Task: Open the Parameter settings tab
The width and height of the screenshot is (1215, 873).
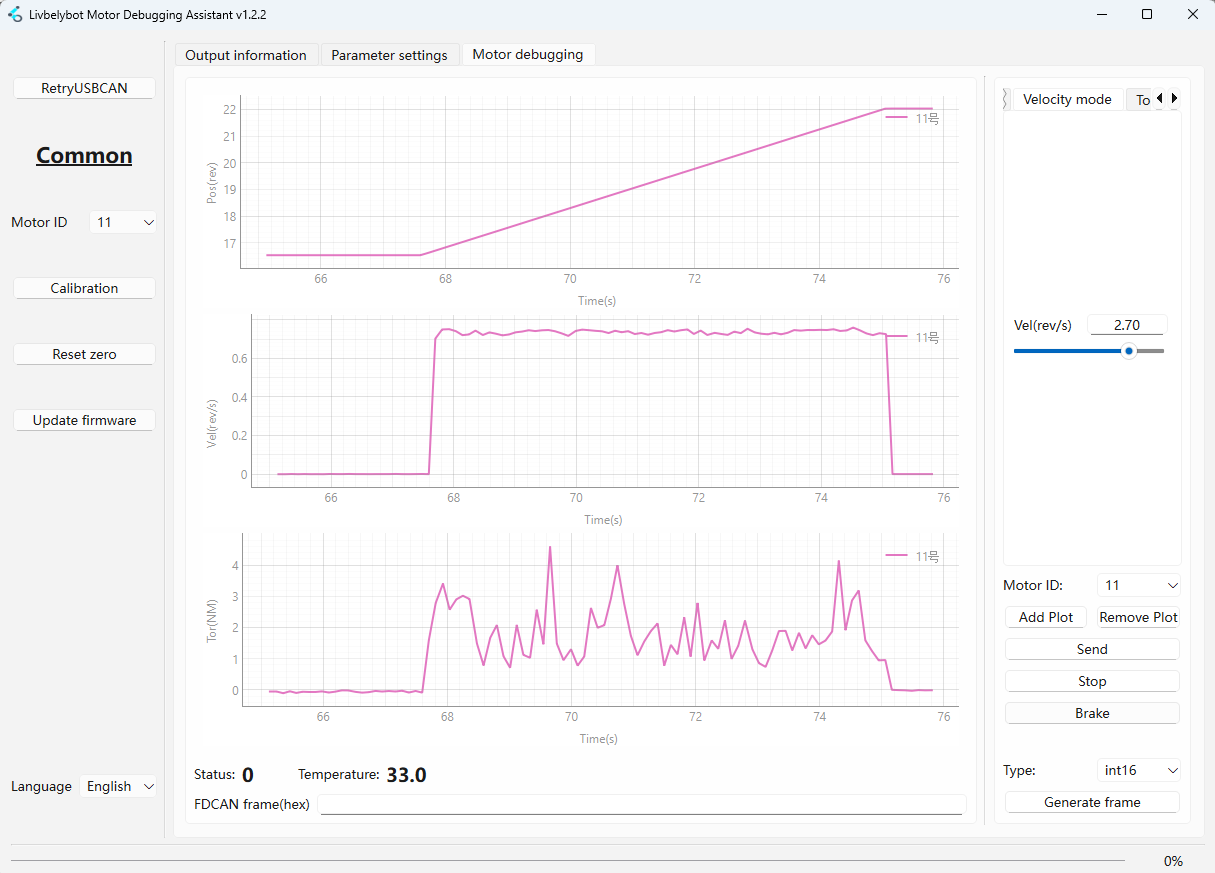Action: [x=389, y=55]
